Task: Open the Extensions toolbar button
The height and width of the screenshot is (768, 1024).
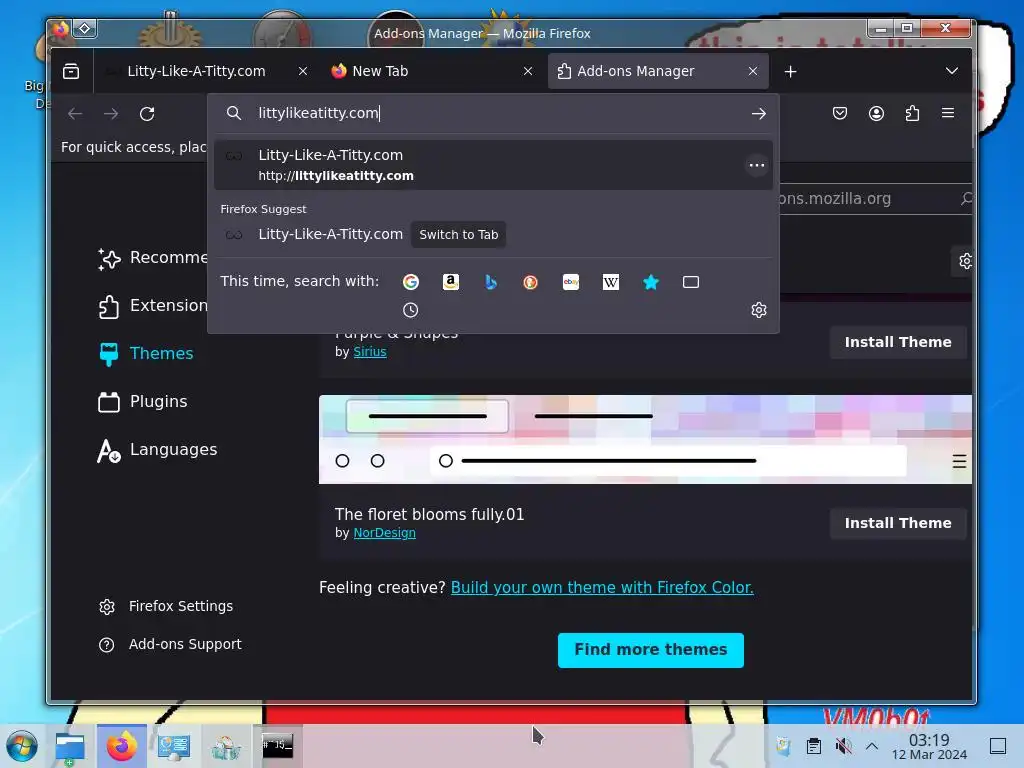Action: coord(912,114)
